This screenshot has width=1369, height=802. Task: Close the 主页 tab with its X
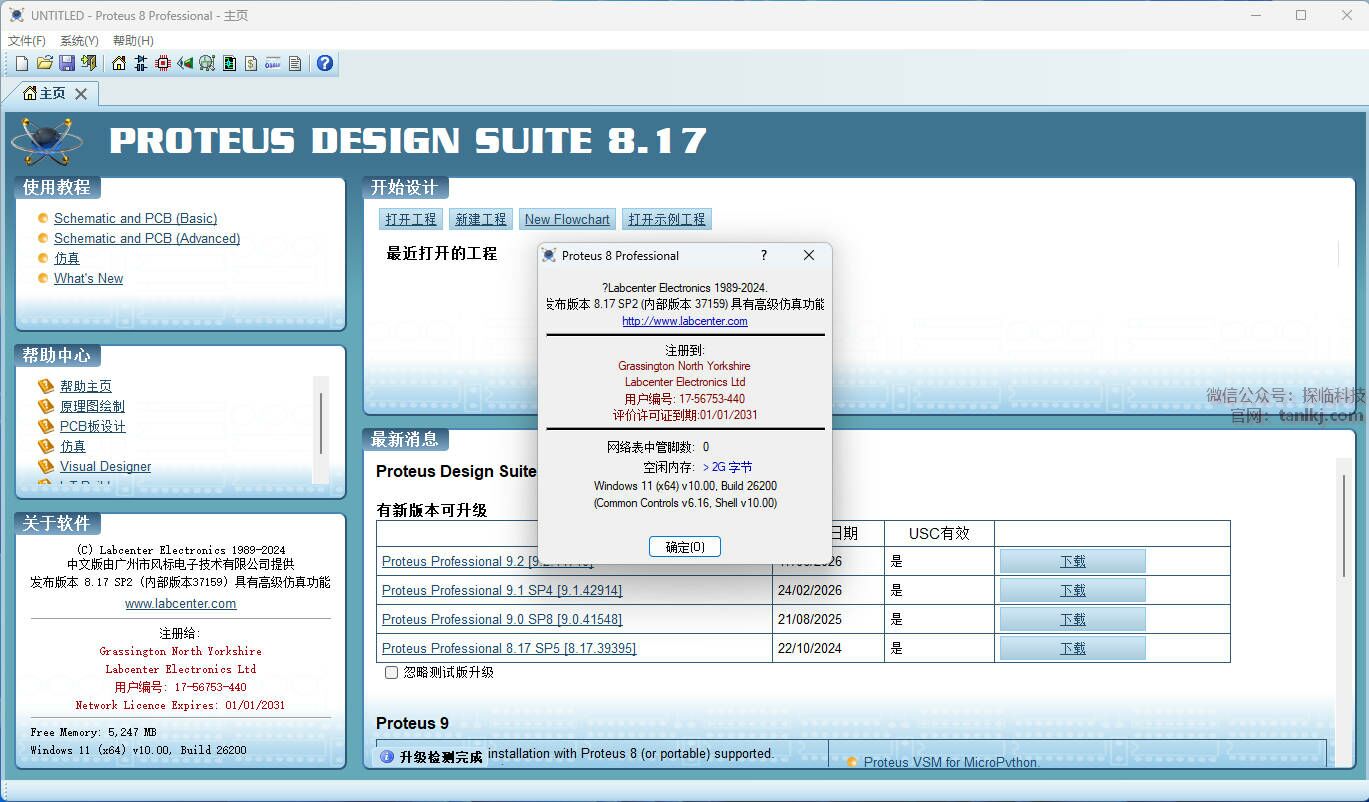[81, 93]
